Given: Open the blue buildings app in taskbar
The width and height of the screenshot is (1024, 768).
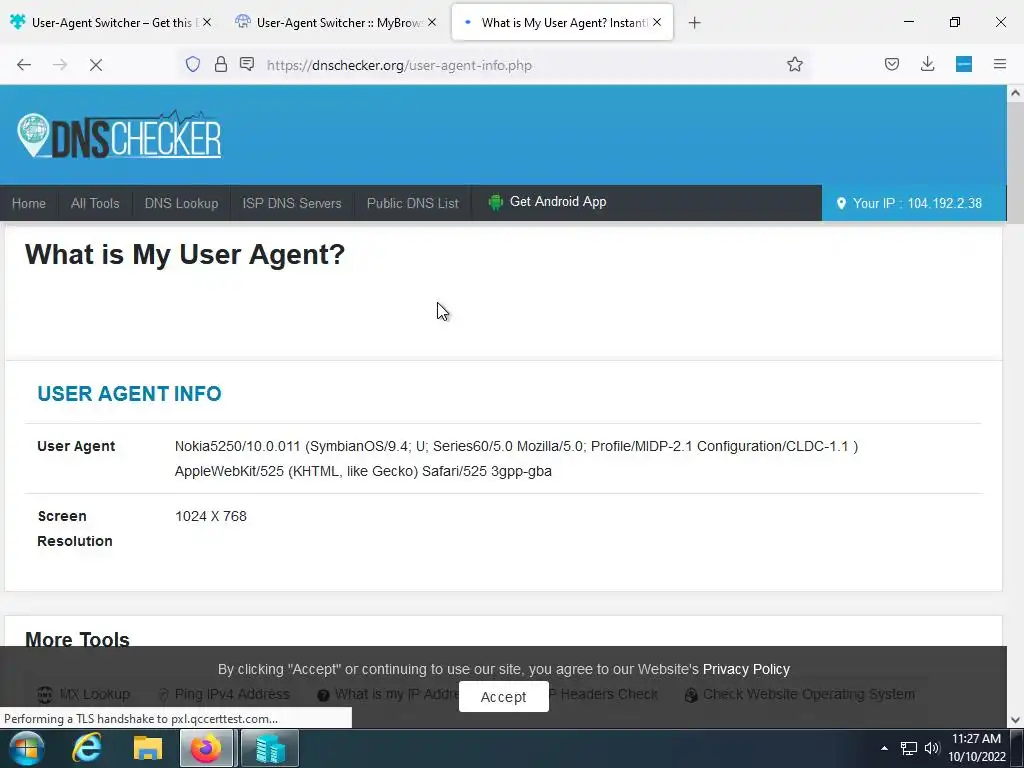Looking at the screenshot, I should point(270,748).
